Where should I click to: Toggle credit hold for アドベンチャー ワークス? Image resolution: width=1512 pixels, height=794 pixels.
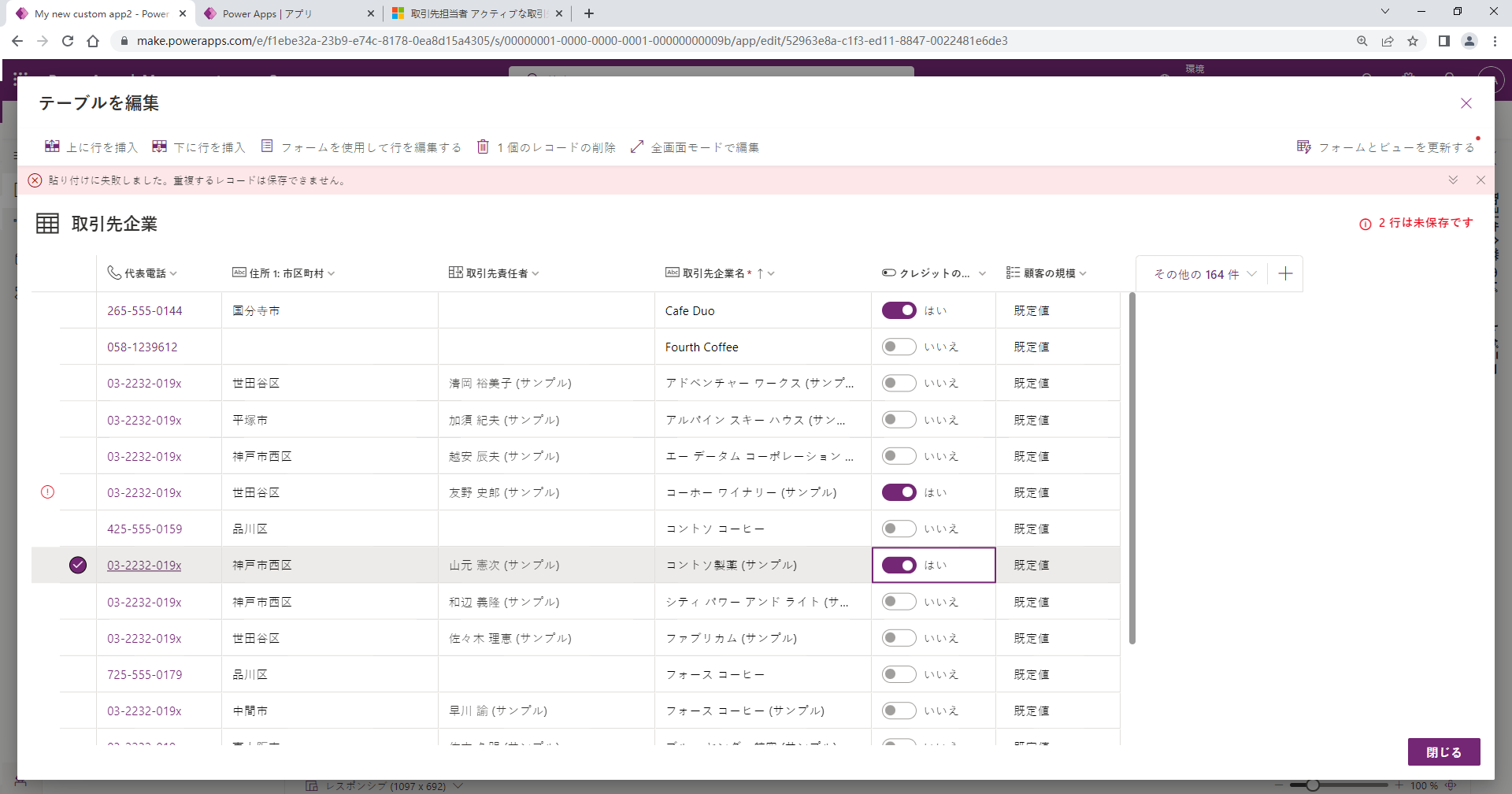tap(899, 383)
